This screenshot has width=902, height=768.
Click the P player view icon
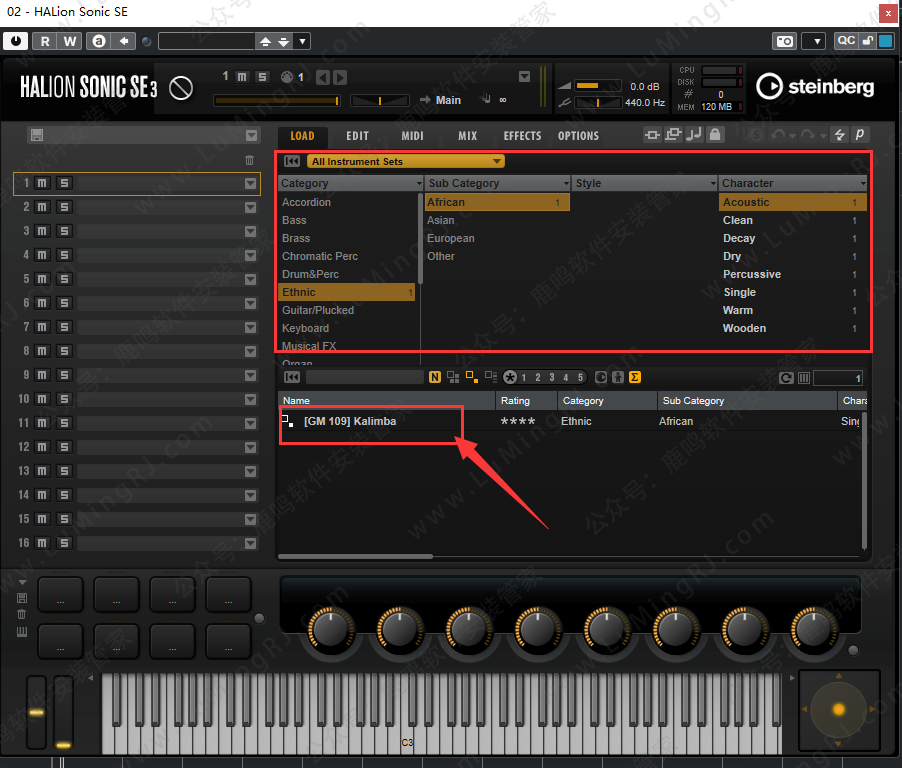coord(859,135)
